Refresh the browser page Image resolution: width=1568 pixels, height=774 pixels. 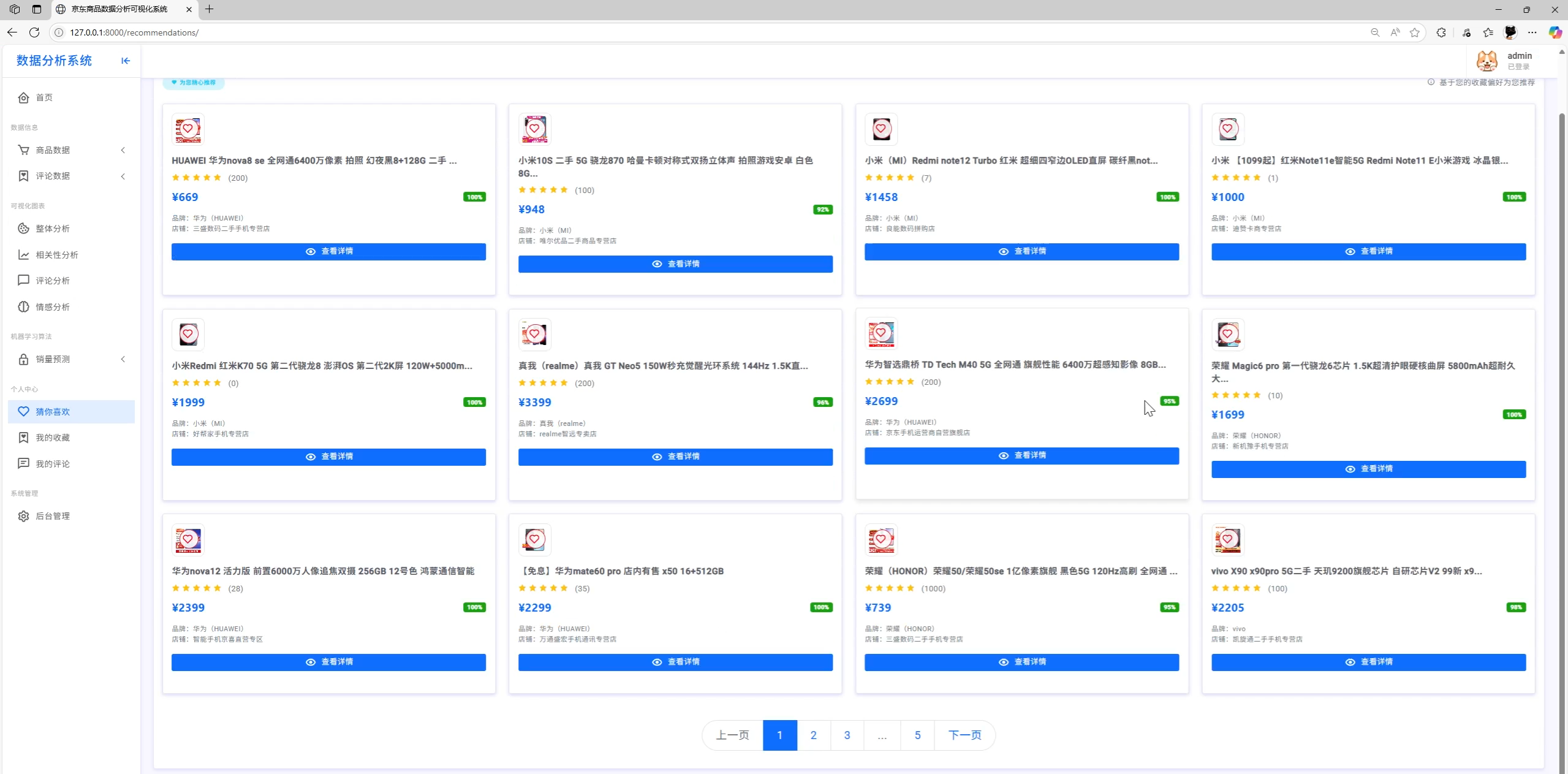pyautogui.click(x=34, y=32)
